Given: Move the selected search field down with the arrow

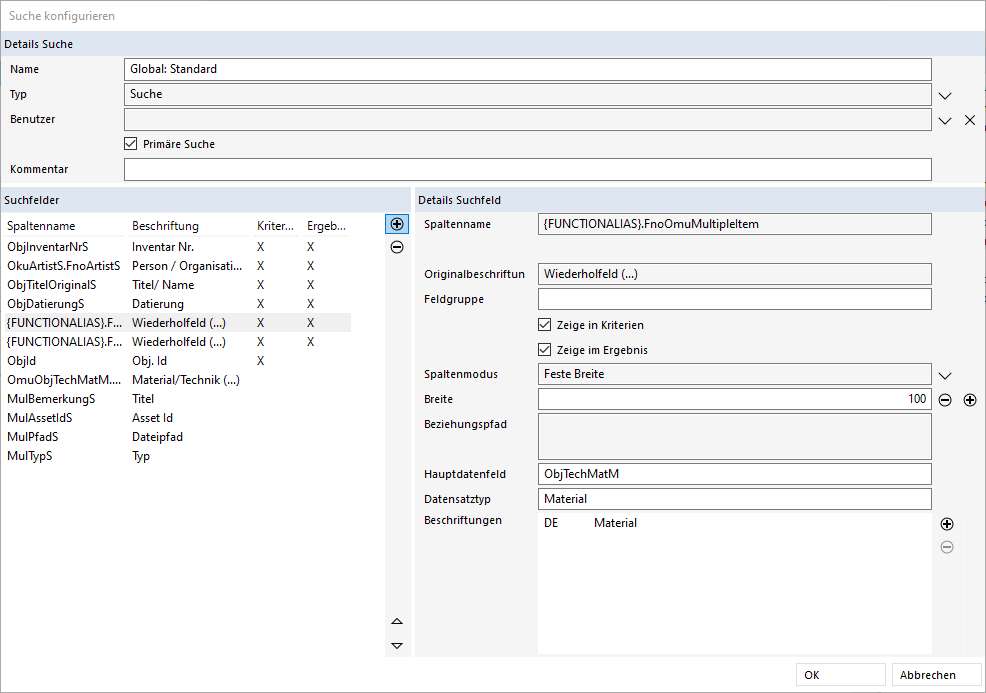Looking at the screenshot, I should (x=397, y=646).
